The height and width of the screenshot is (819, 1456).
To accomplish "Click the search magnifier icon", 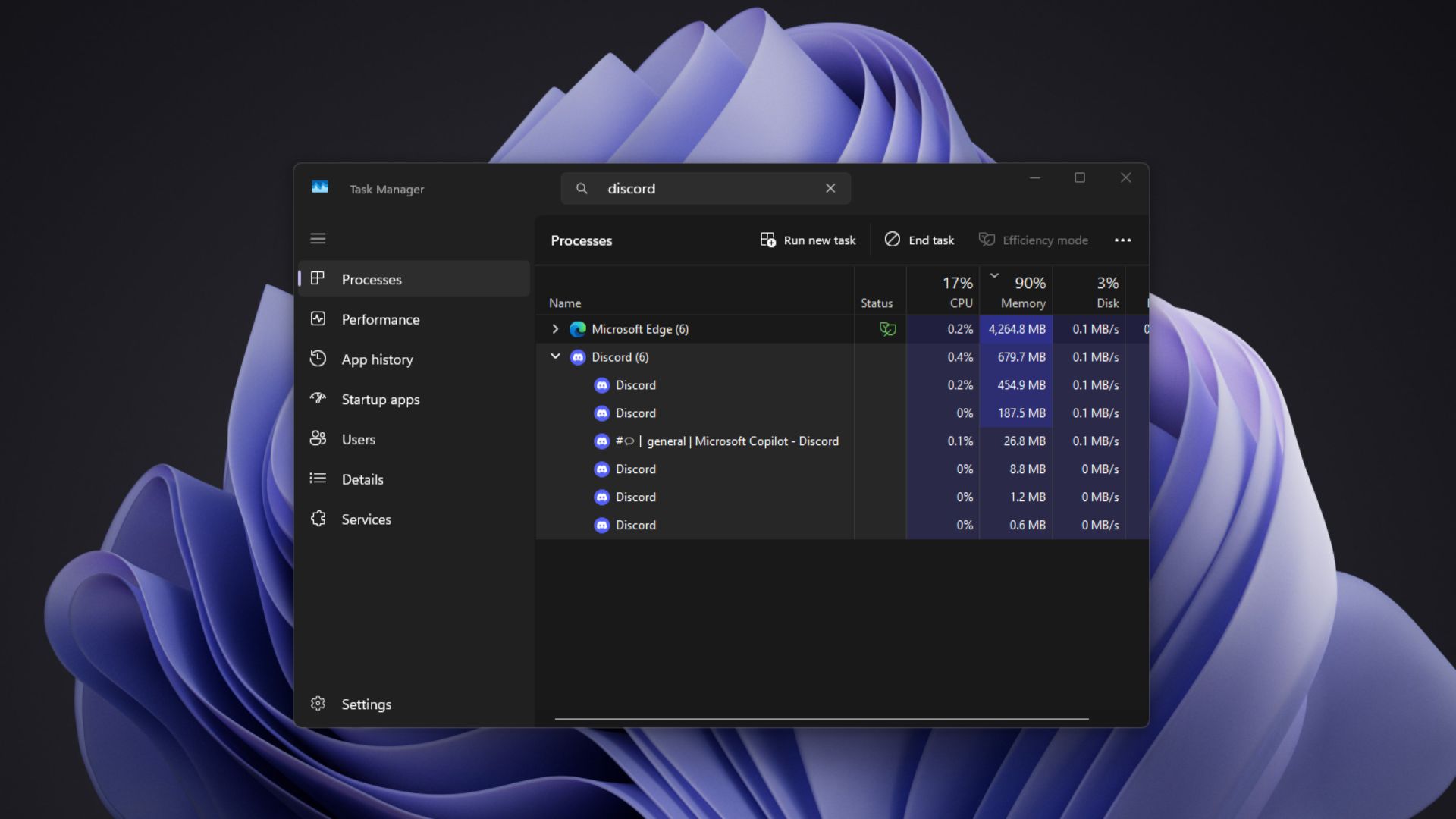I will pos(582,188).
